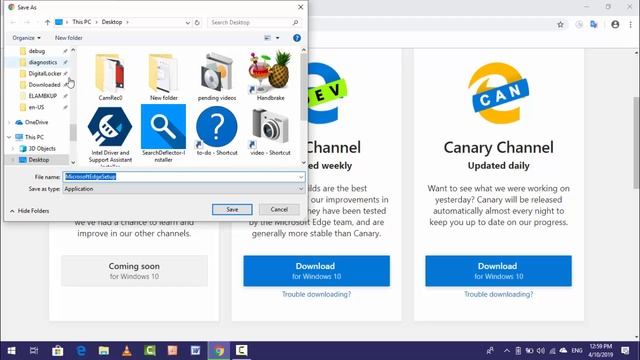Screen dimensions: 640x360
Task: Open Word from the taskbar
Action: point(196,351)
